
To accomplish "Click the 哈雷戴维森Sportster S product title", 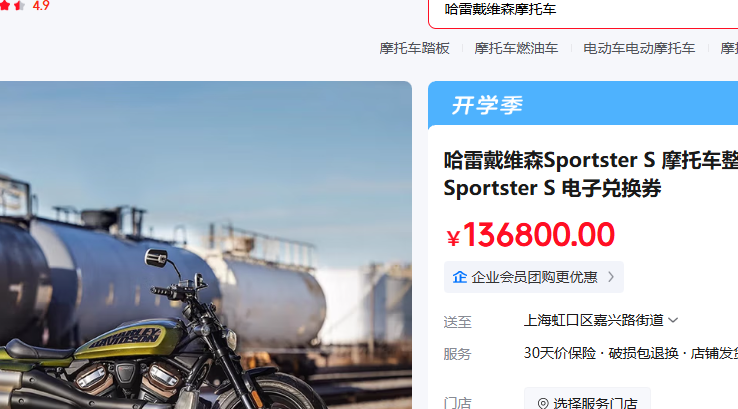I will click(591, 174).
